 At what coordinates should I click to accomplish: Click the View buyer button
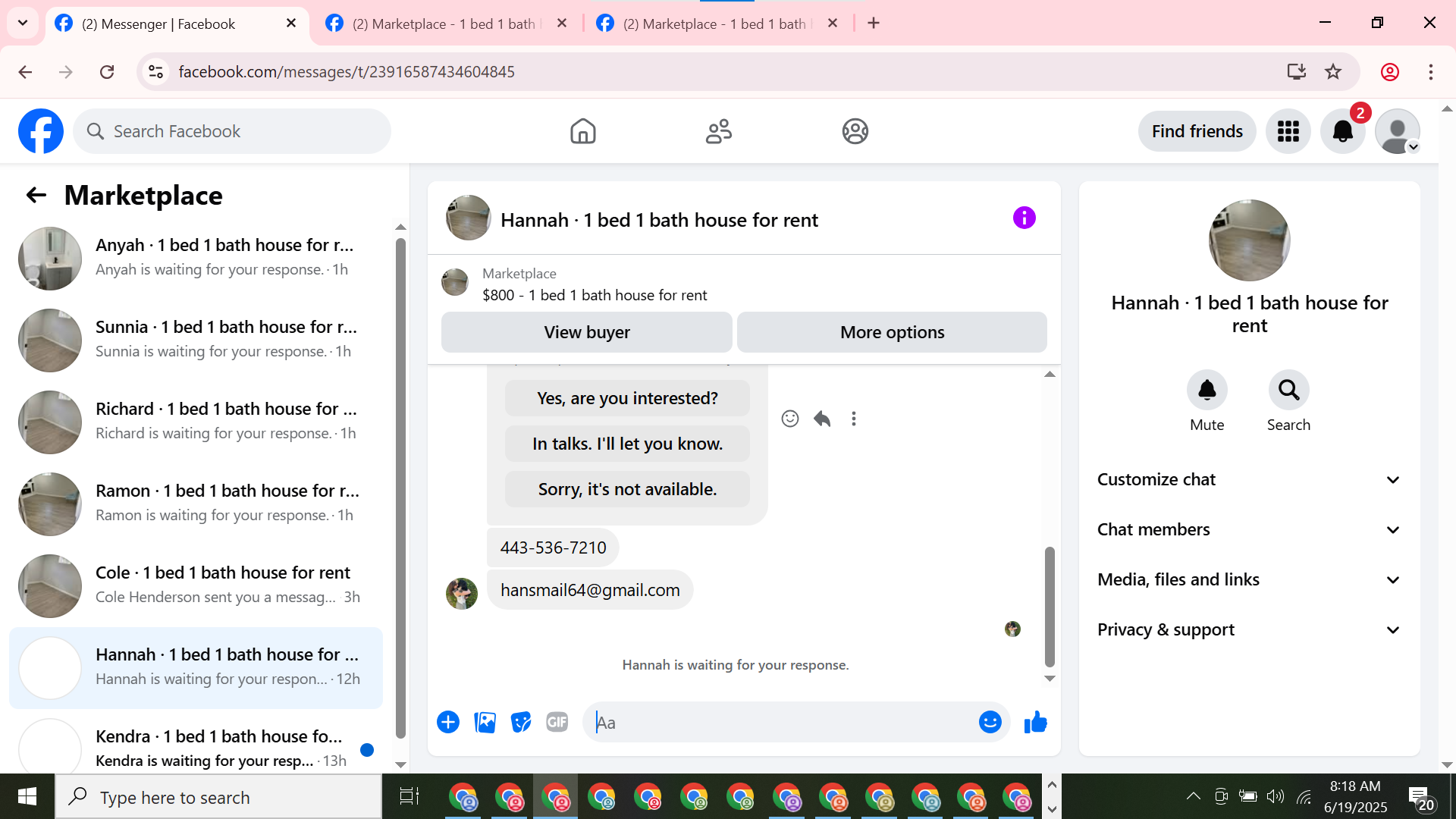(587, 332)
